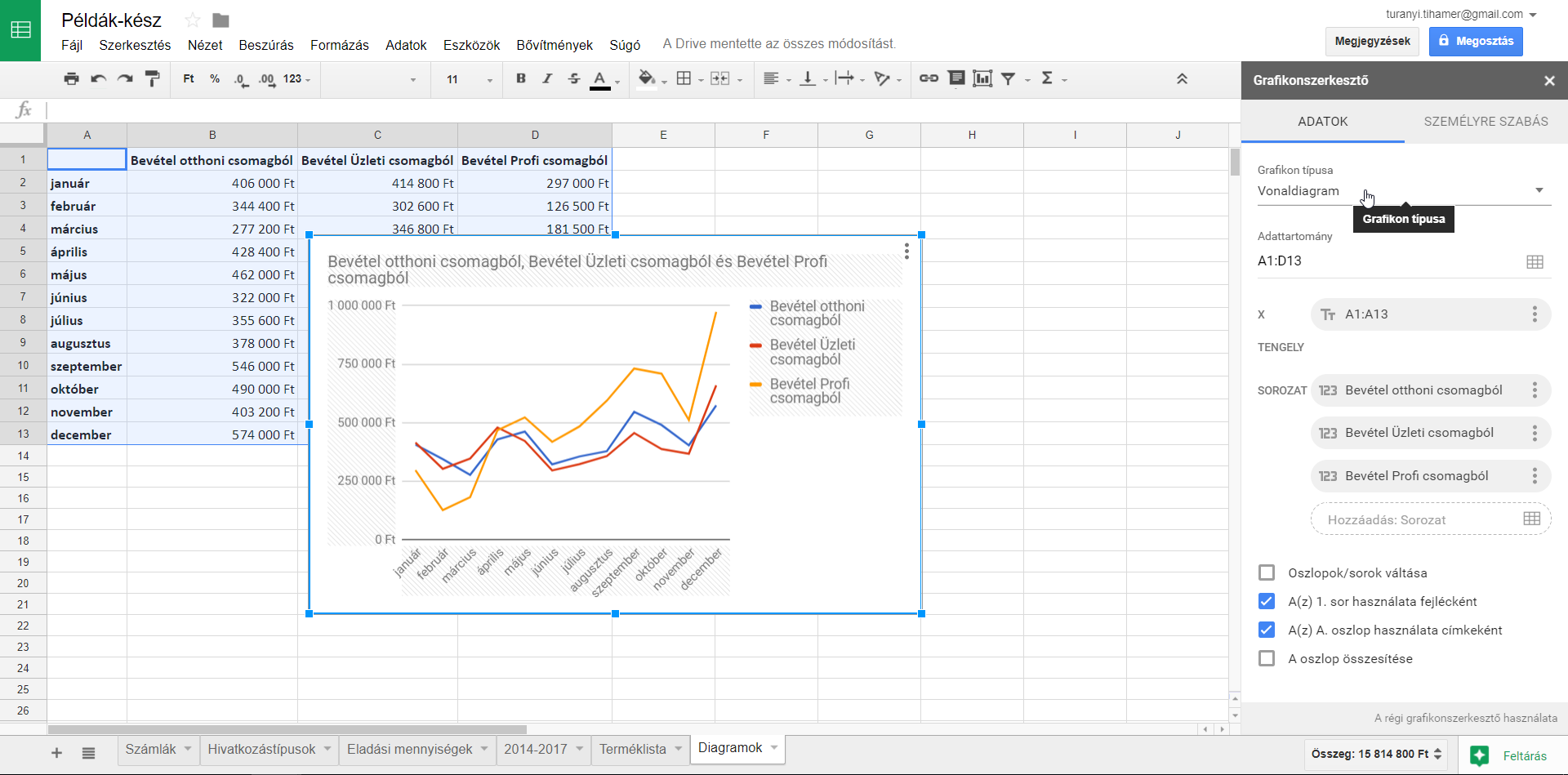Uncheck 1. sor használata fejlécként

tap(1267, 601)
